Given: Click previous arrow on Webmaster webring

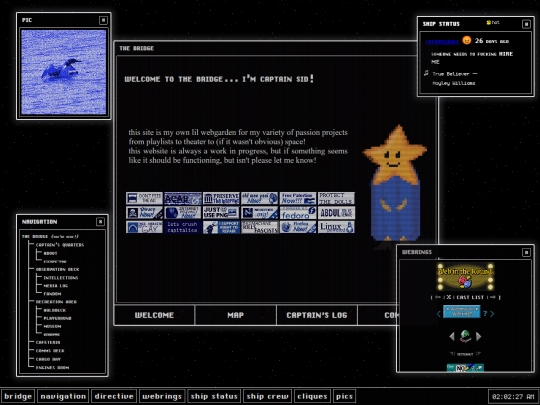Looking at the screenshot, I should [438, 314].
